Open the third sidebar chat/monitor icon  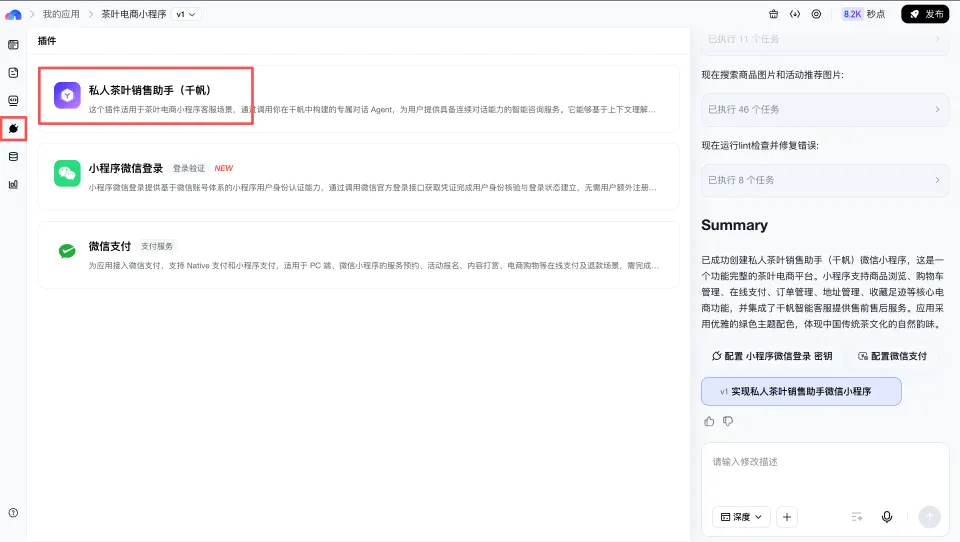[x=13, y=100]
